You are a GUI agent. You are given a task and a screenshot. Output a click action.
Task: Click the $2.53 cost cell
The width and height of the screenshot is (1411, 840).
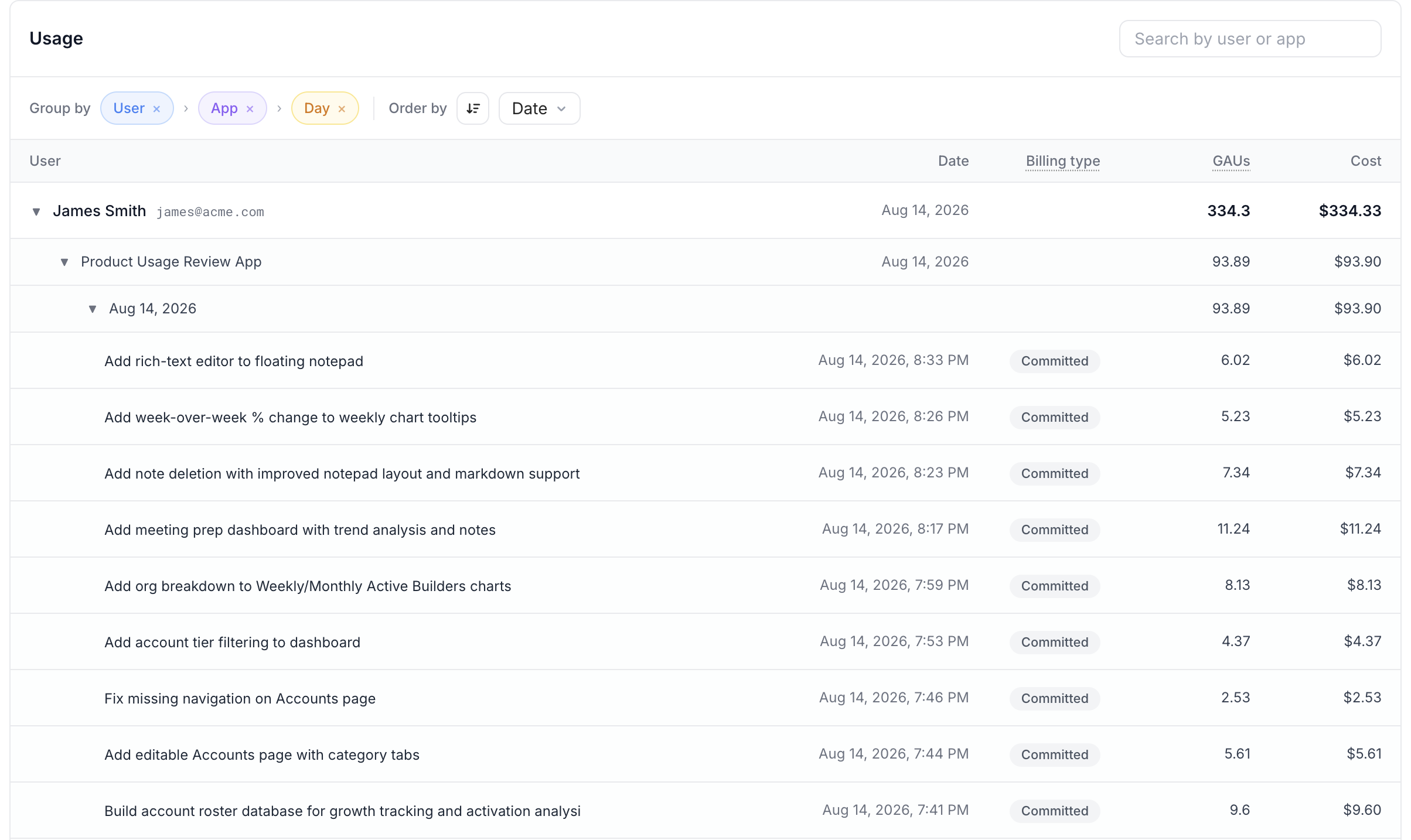tap(1362, 698)
